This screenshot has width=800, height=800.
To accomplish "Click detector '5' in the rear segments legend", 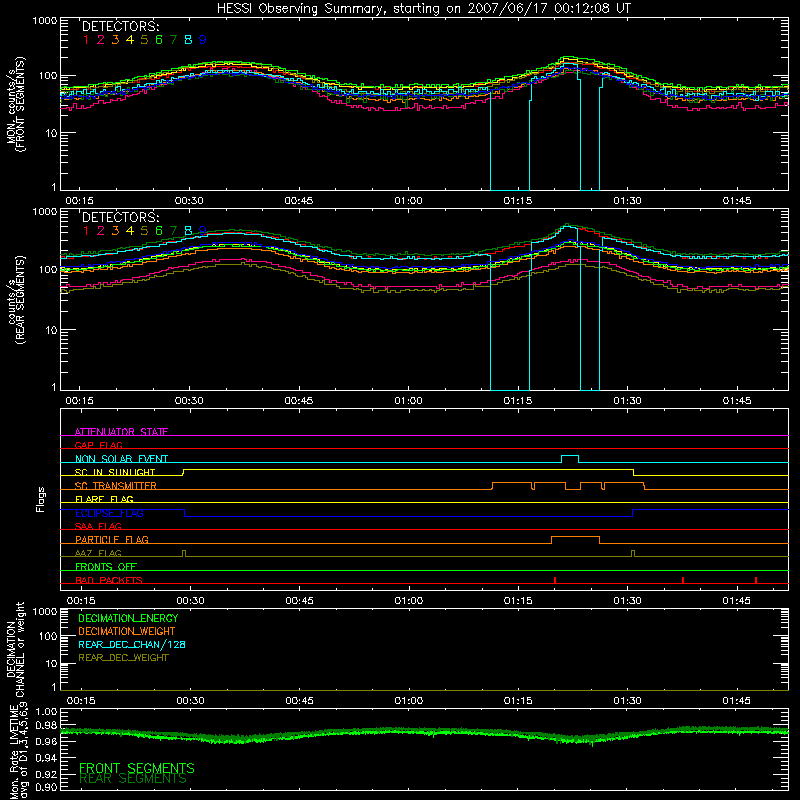I will 144,231.
